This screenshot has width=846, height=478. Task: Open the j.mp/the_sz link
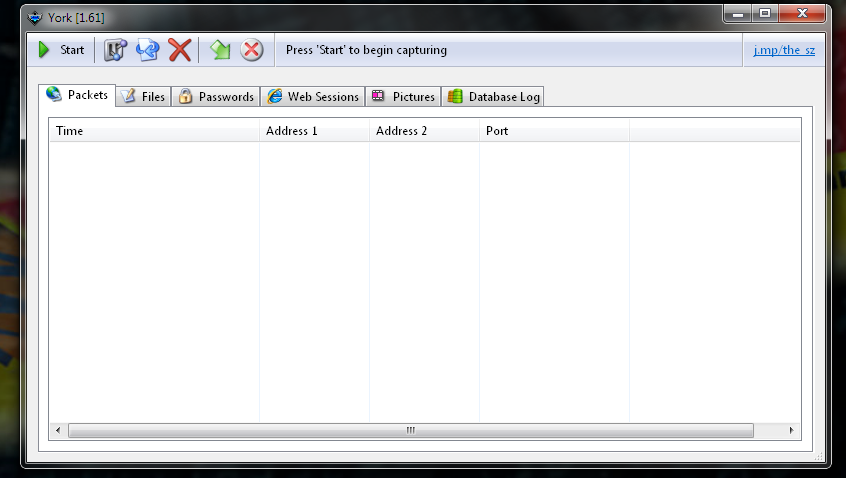[x=784, y=50]
